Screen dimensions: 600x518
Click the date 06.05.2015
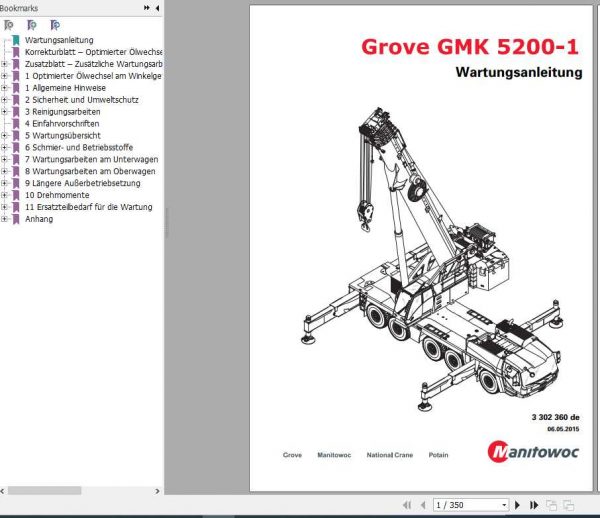(x=563, y=429)
